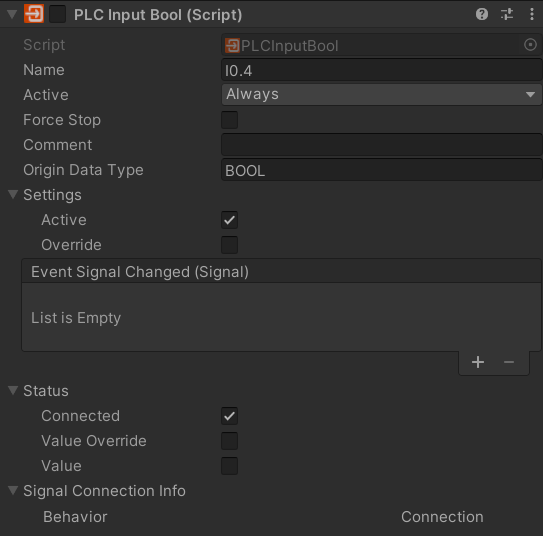Click the orange PLC Input Bool script icon
543x536 pixels.
coord(34,14)
